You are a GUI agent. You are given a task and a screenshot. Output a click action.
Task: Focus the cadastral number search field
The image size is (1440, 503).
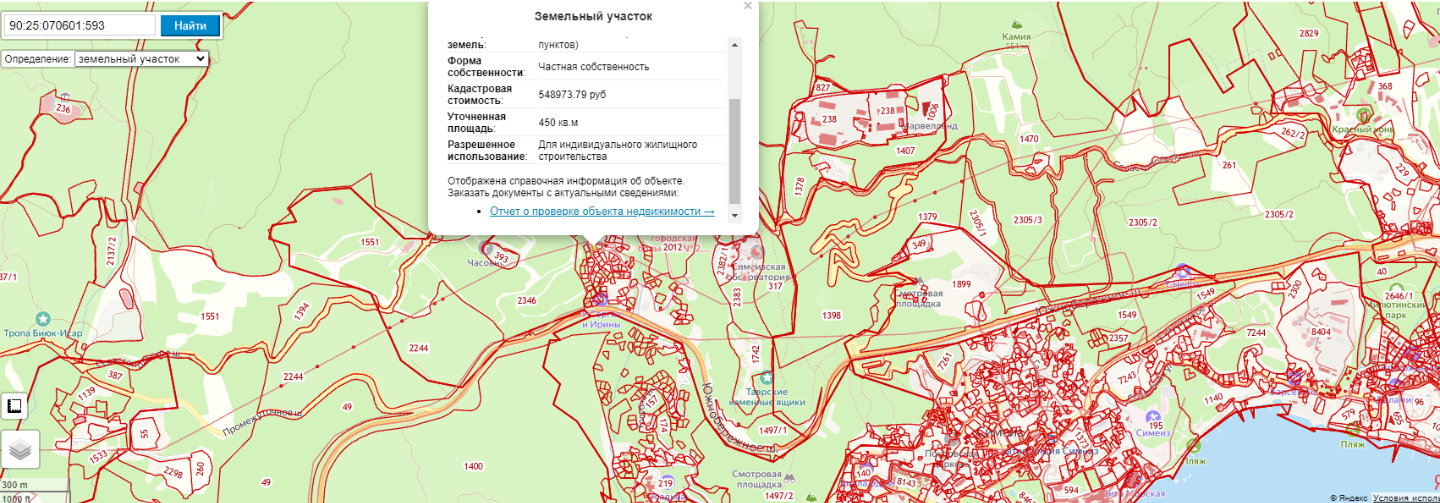[80, 25]
